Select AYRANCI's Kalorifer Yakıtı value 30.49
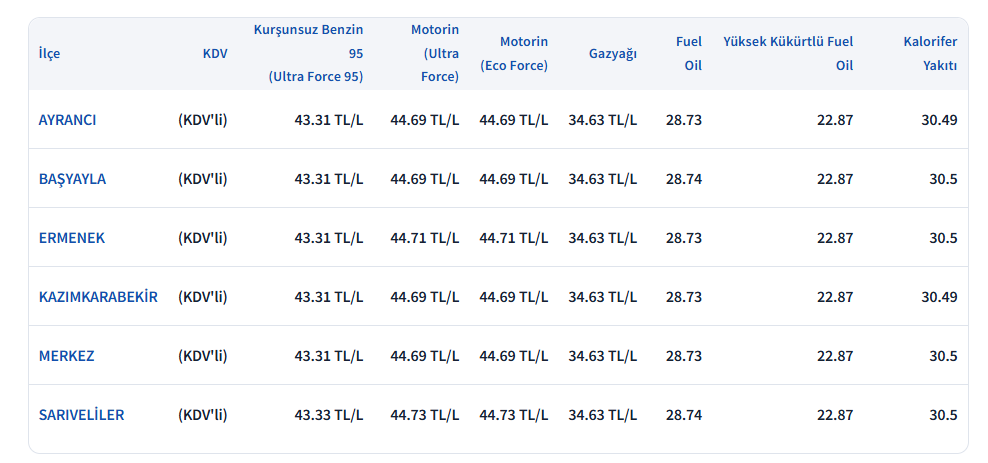 939,120
